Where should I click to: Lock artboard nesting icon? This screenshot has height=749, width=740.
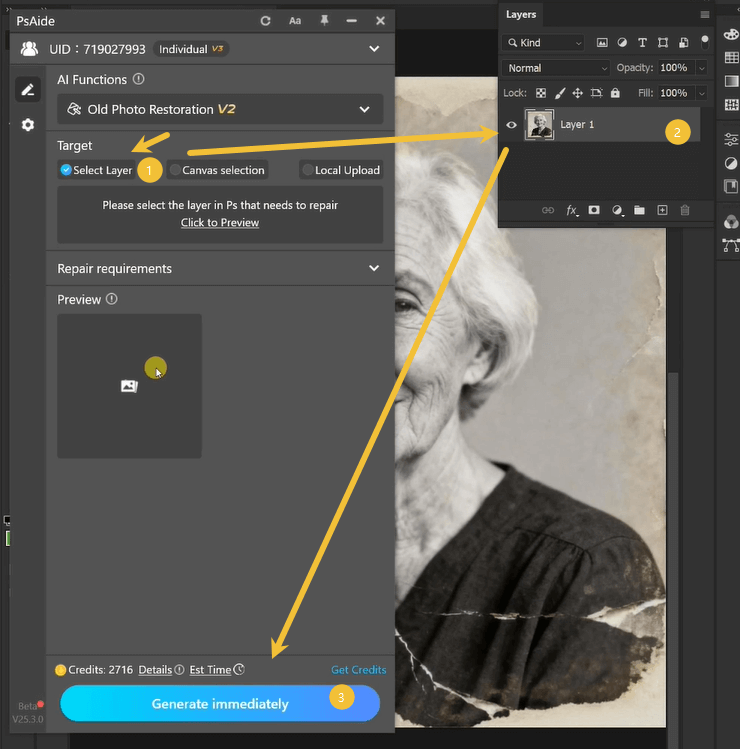[596, 93]
